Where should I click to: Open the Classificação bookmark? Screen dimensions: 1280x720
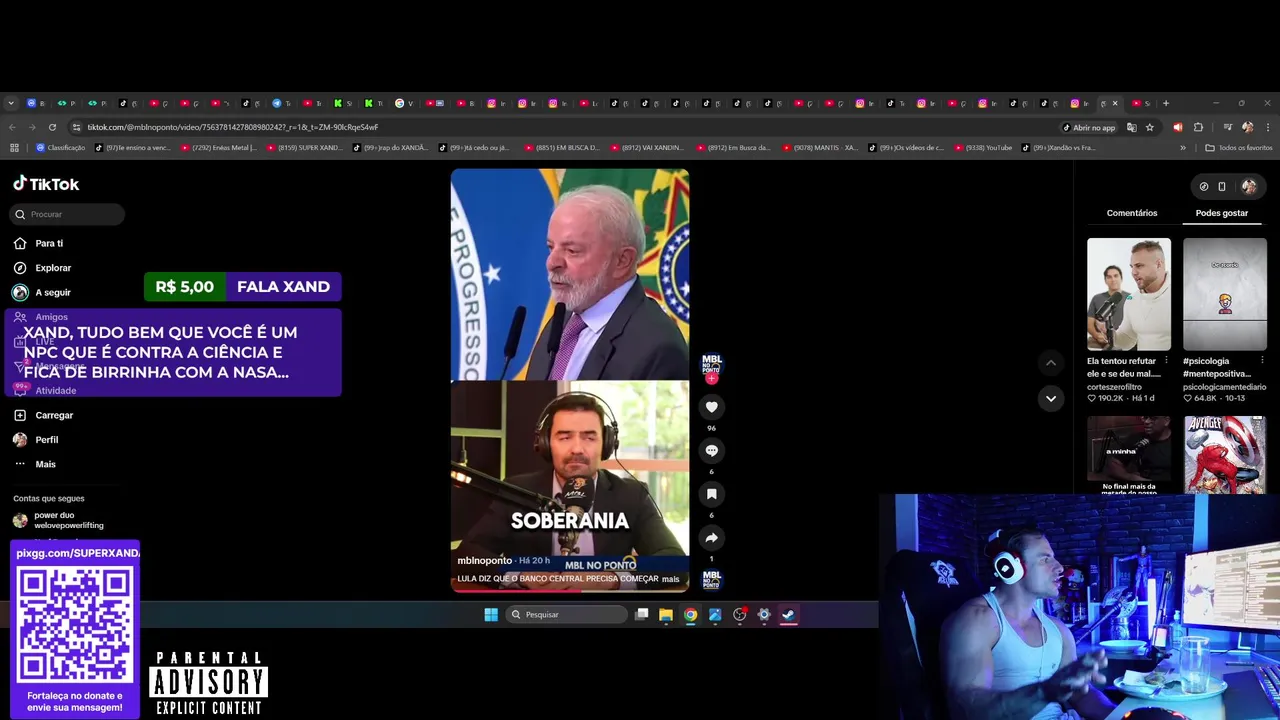coord(61,148)
